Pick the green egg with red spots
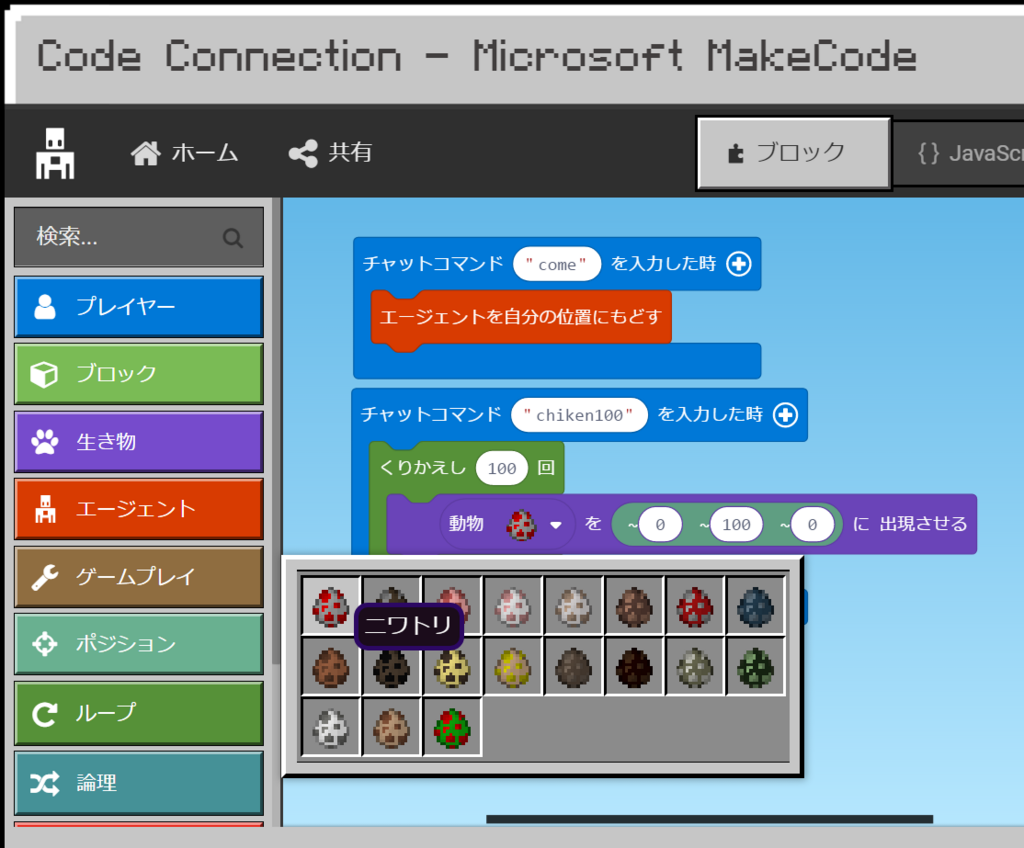The image size is (1024, 848). (x=452, y=727)
